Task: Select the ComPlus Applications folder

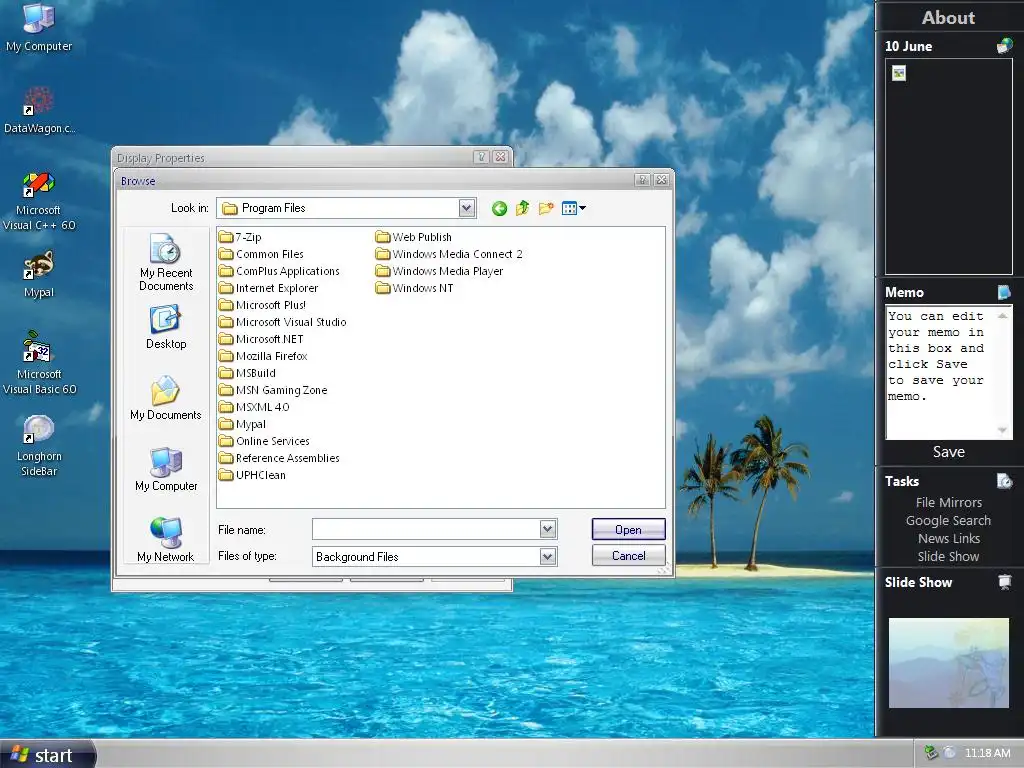Action: pyautogui.click(x=280, y=271)
